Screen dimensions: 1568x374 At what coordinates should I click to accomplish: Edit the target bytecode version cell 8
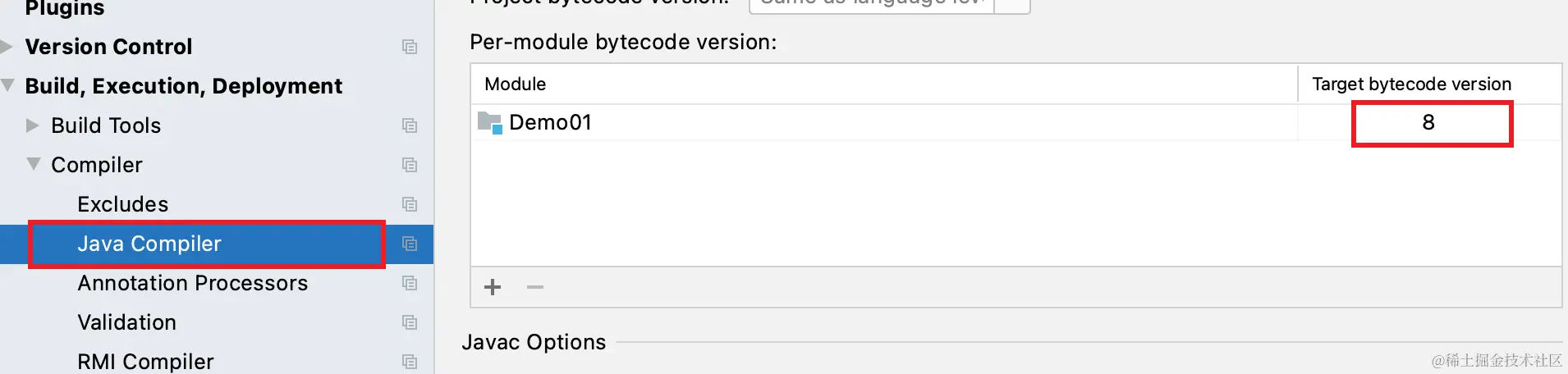click(x=1428, y=123)
